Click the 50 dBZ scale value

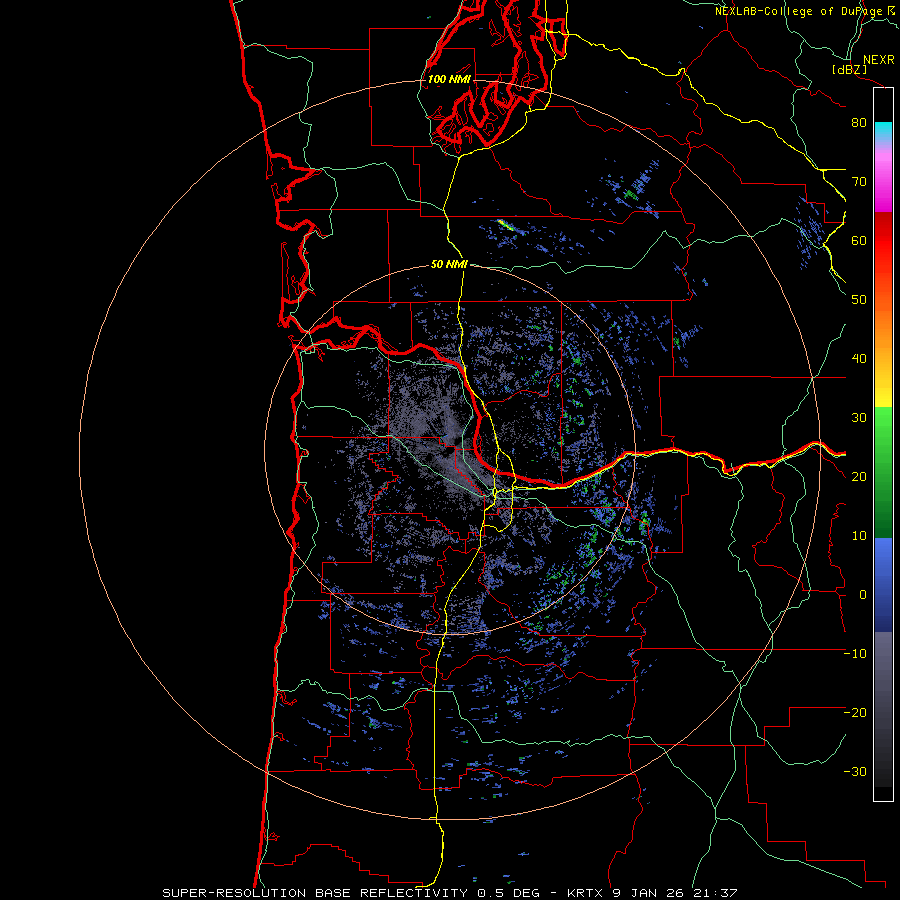859,300
